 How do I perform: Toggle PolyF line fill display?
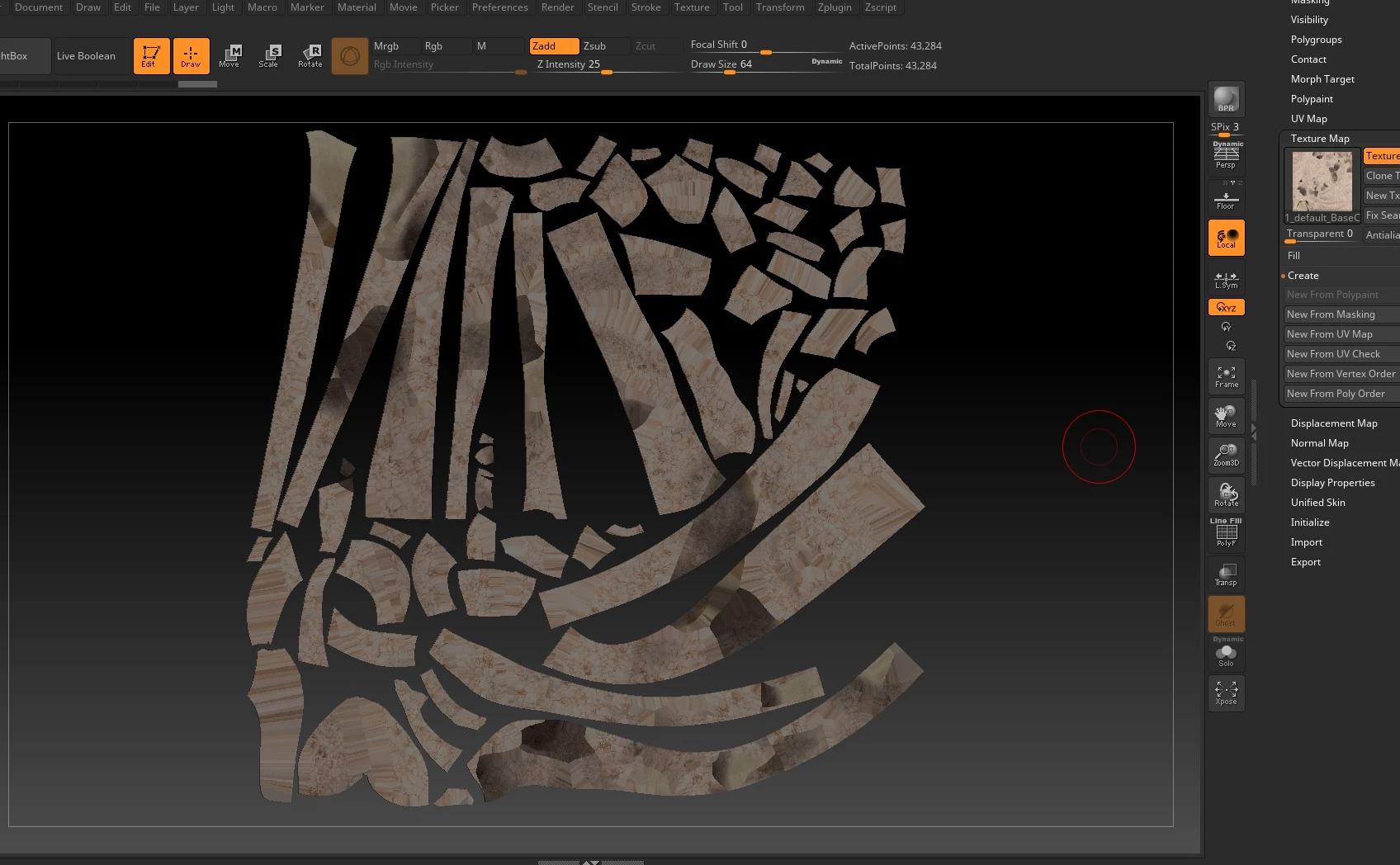[x=1226, y=535]
